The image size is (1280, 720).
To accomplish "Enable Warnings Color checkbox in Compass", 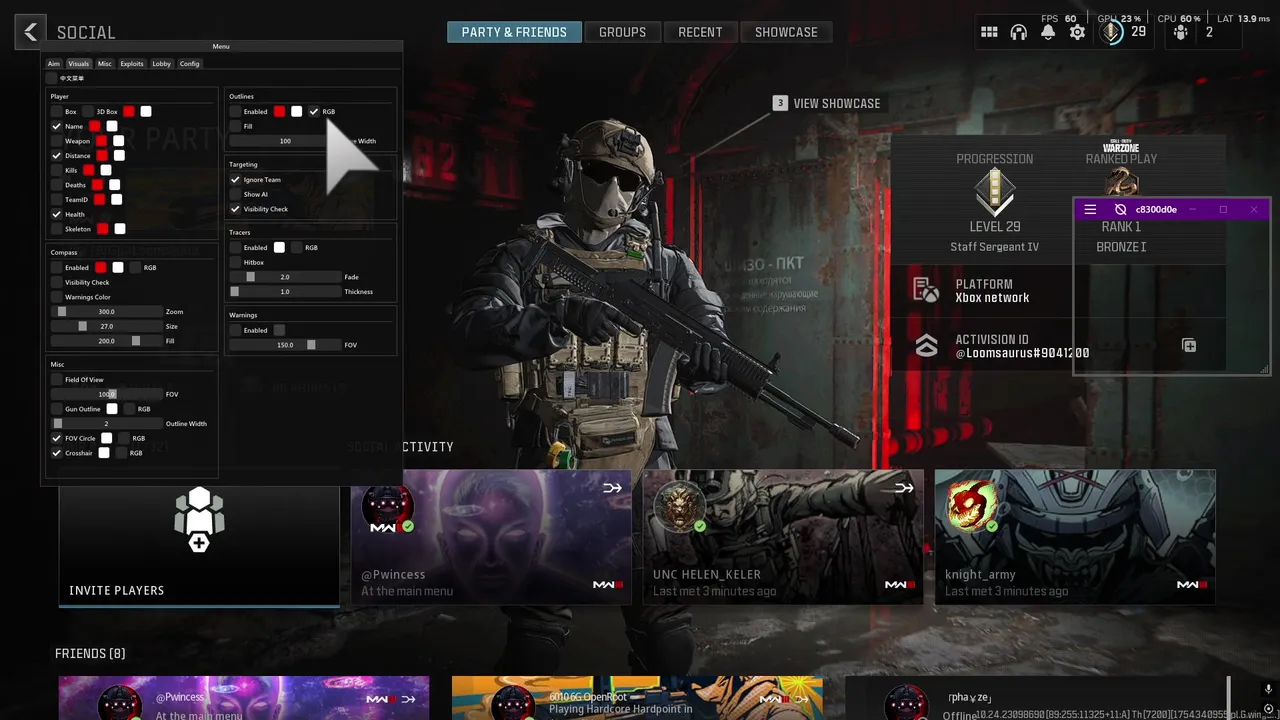I will coord(57,297).
